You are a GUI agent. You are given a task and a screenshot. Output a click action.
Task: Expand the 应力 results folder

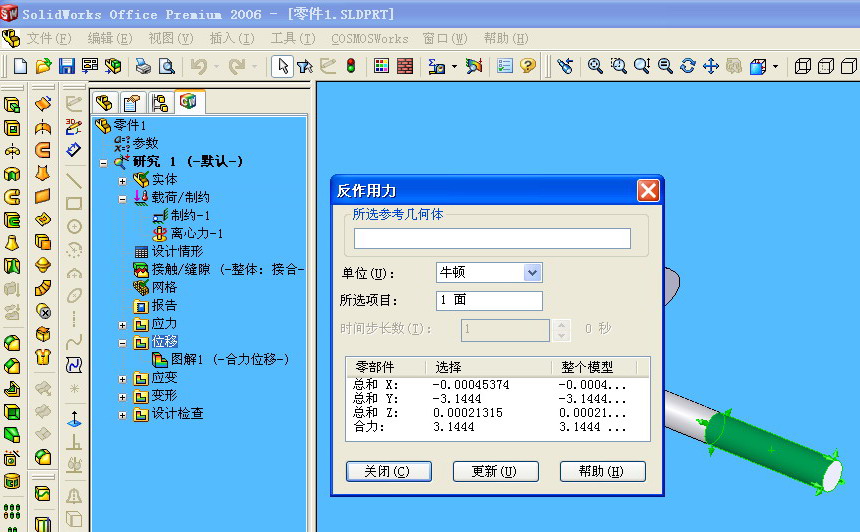(x=122, y=325)
